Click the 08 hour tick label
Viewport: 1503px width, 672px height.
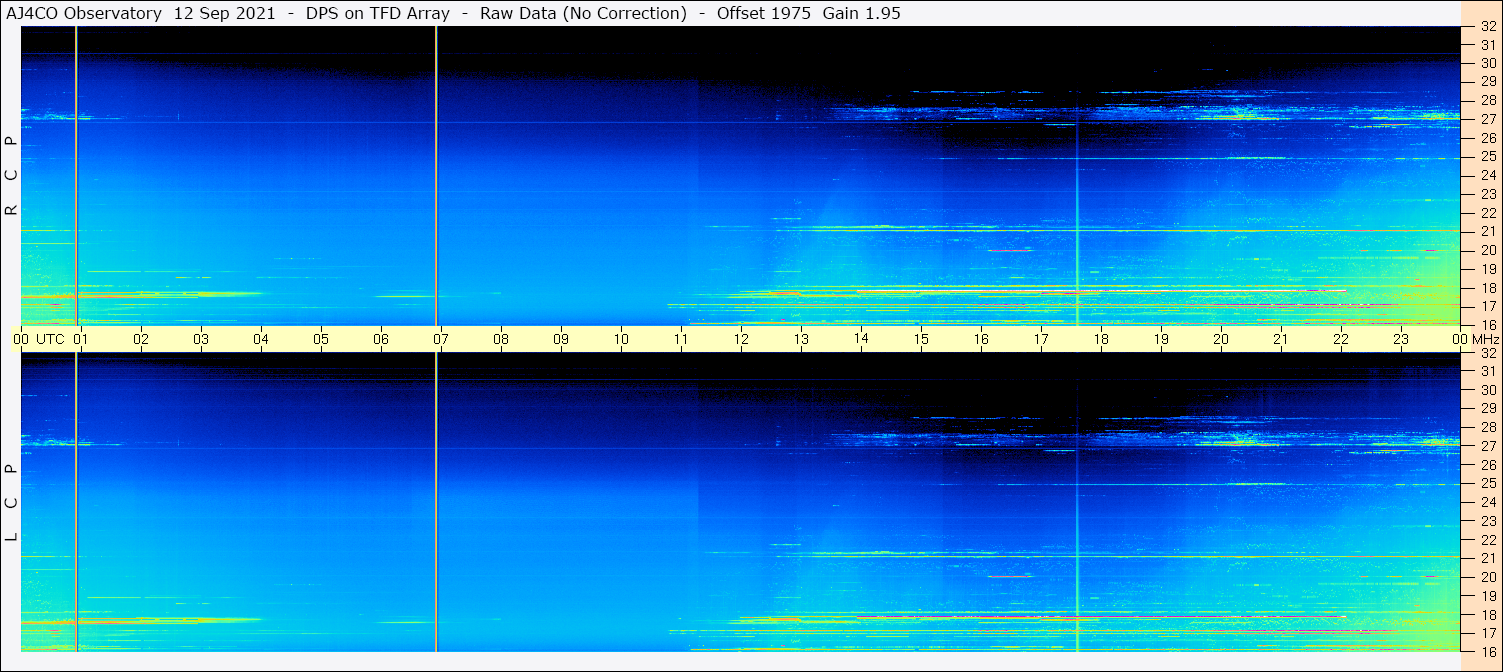click(501, 339)
